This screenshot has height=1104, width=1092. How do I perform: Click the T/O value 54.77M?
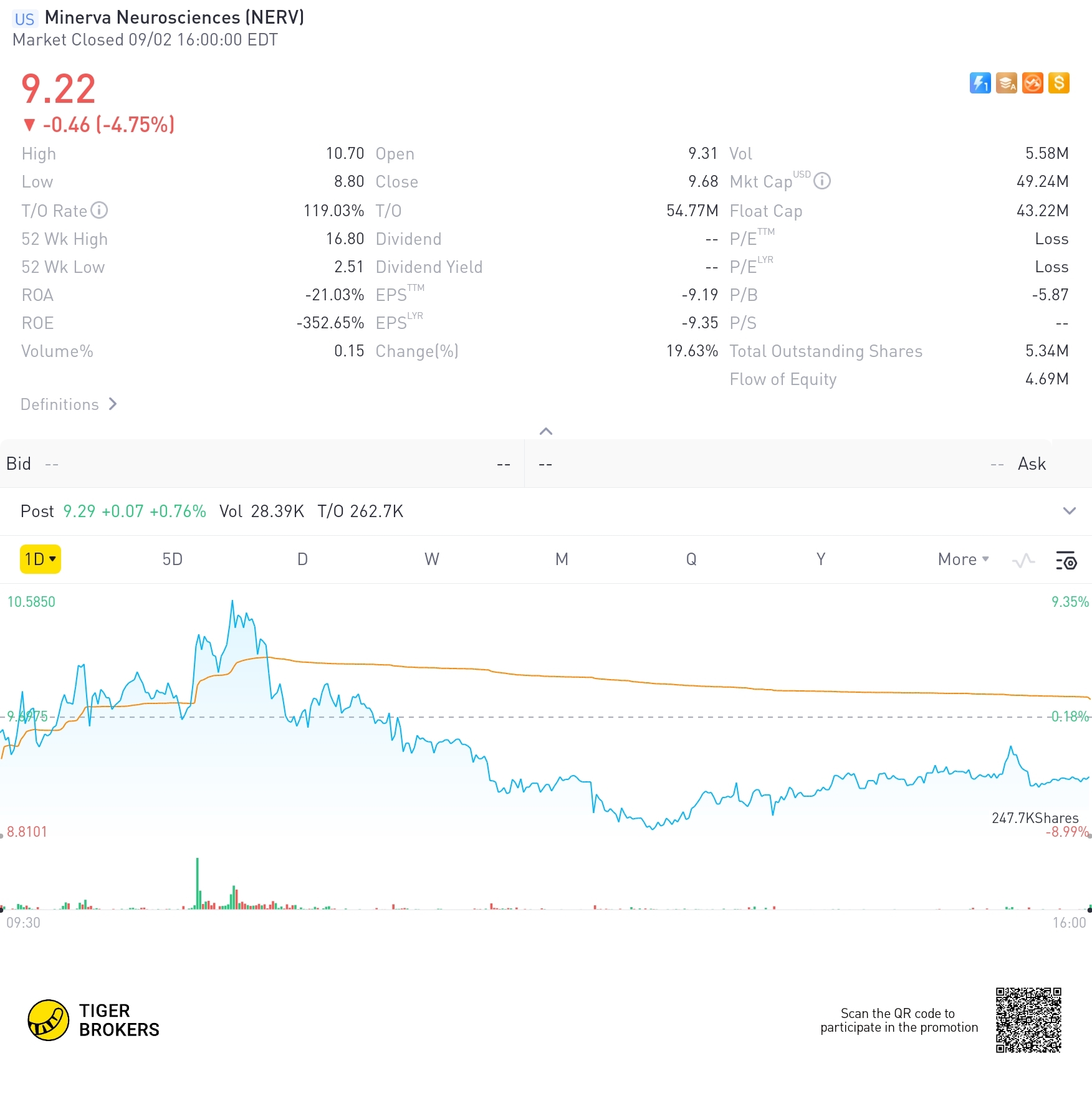tap(692, 211)
